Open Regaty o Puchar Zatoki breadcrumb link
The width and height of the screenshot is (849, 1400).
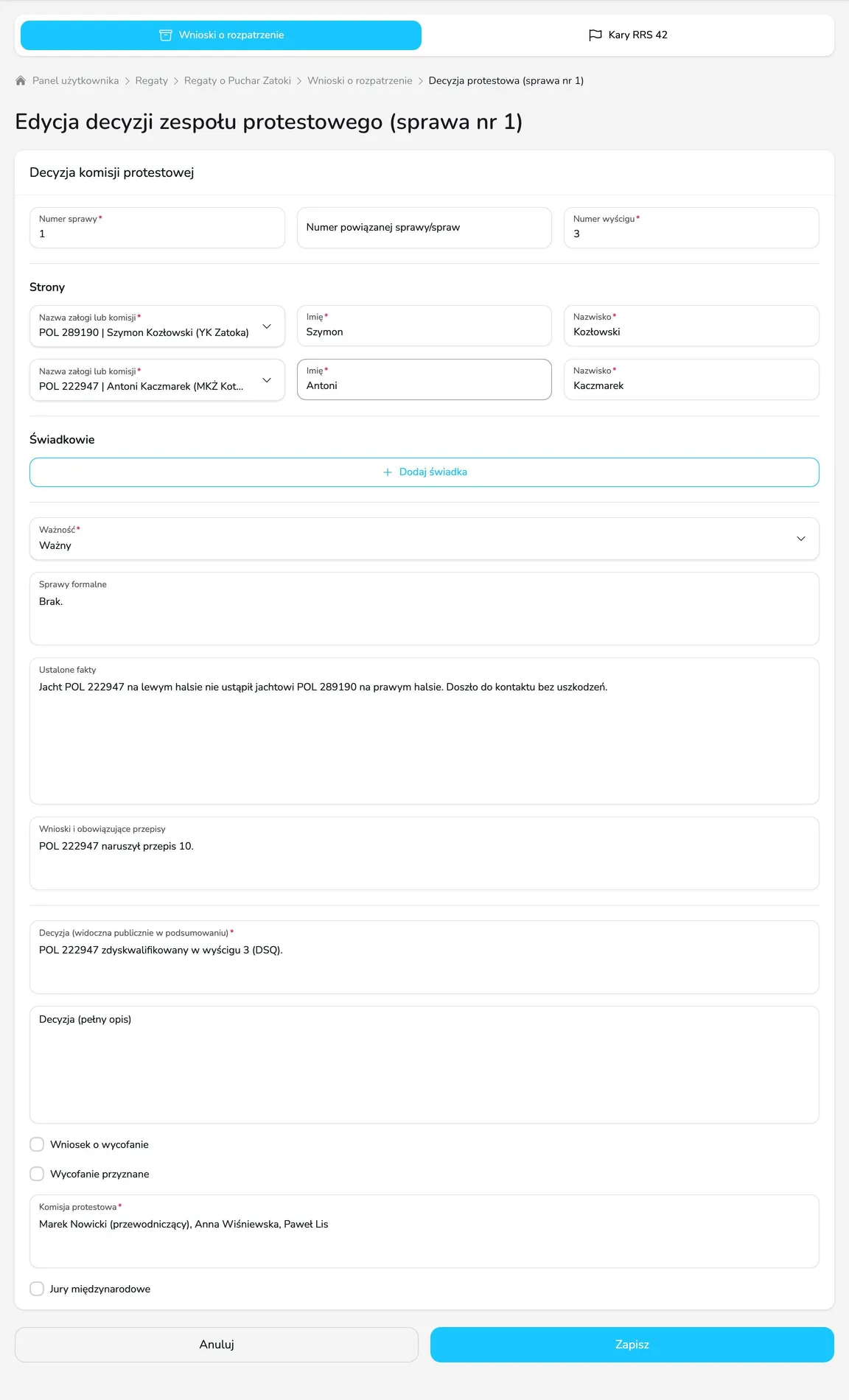pyautogui.click(x=237, y=81)
